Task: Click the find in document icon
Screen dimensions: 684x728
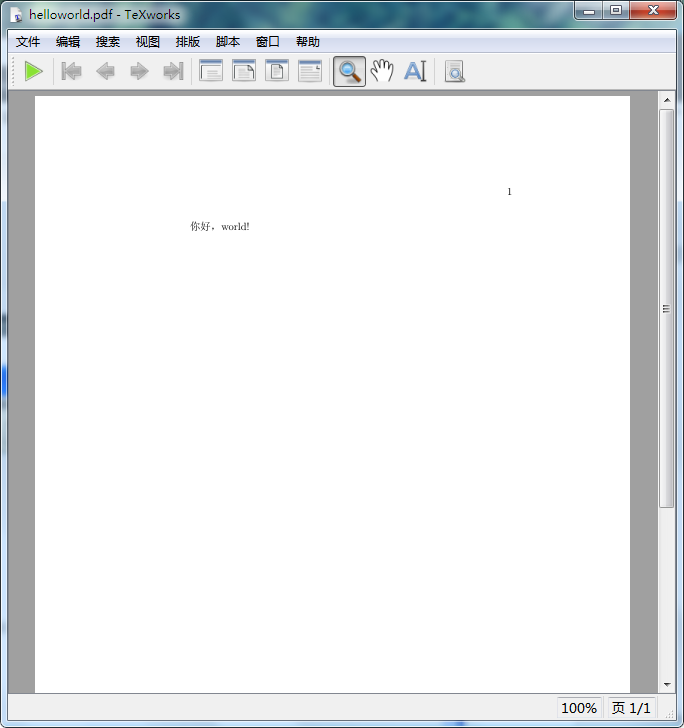Action: tap(455, 72)
